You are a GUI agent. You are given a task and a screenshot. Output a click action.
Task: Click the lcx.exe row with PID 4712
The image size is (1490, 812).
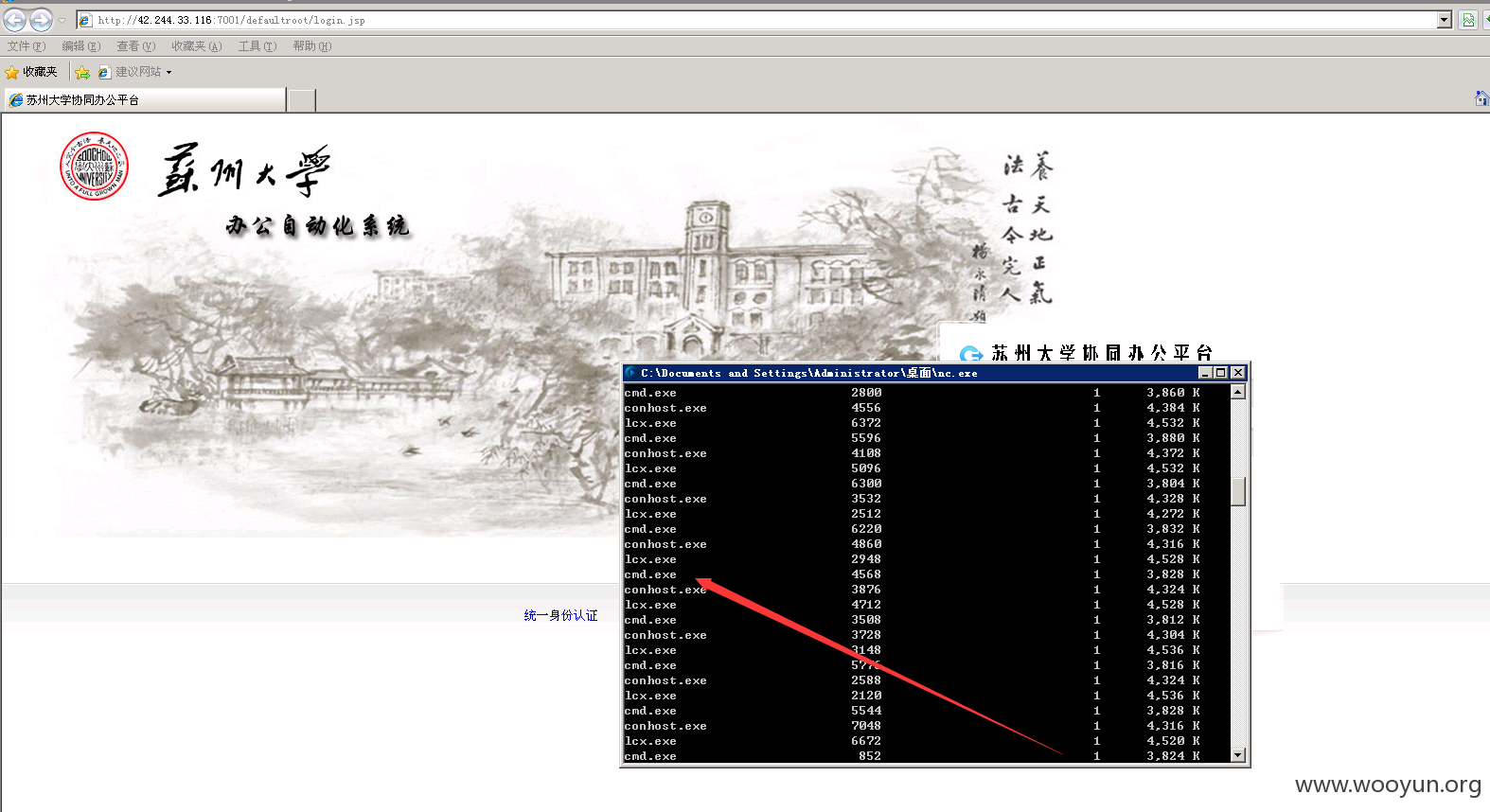coord(913,605)
